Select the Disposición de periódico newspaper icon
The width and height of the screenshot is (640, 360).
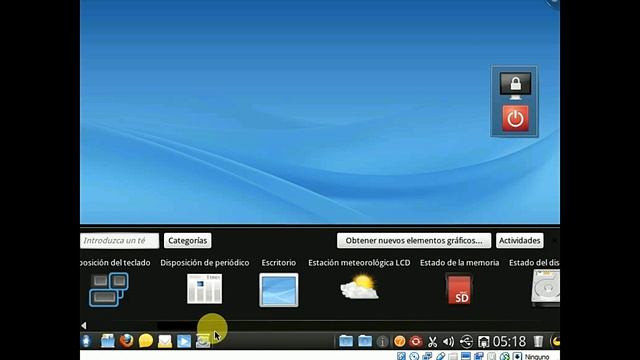[x=204, y=289]
